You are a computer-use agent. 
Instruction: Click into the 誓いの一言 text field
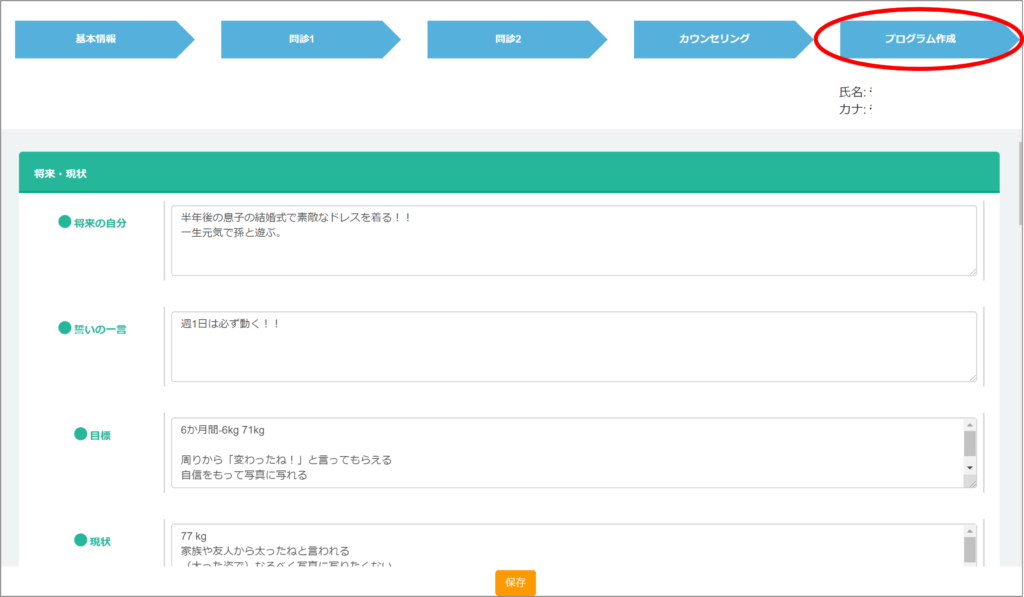pyautogui.click(x=573, y=347)
